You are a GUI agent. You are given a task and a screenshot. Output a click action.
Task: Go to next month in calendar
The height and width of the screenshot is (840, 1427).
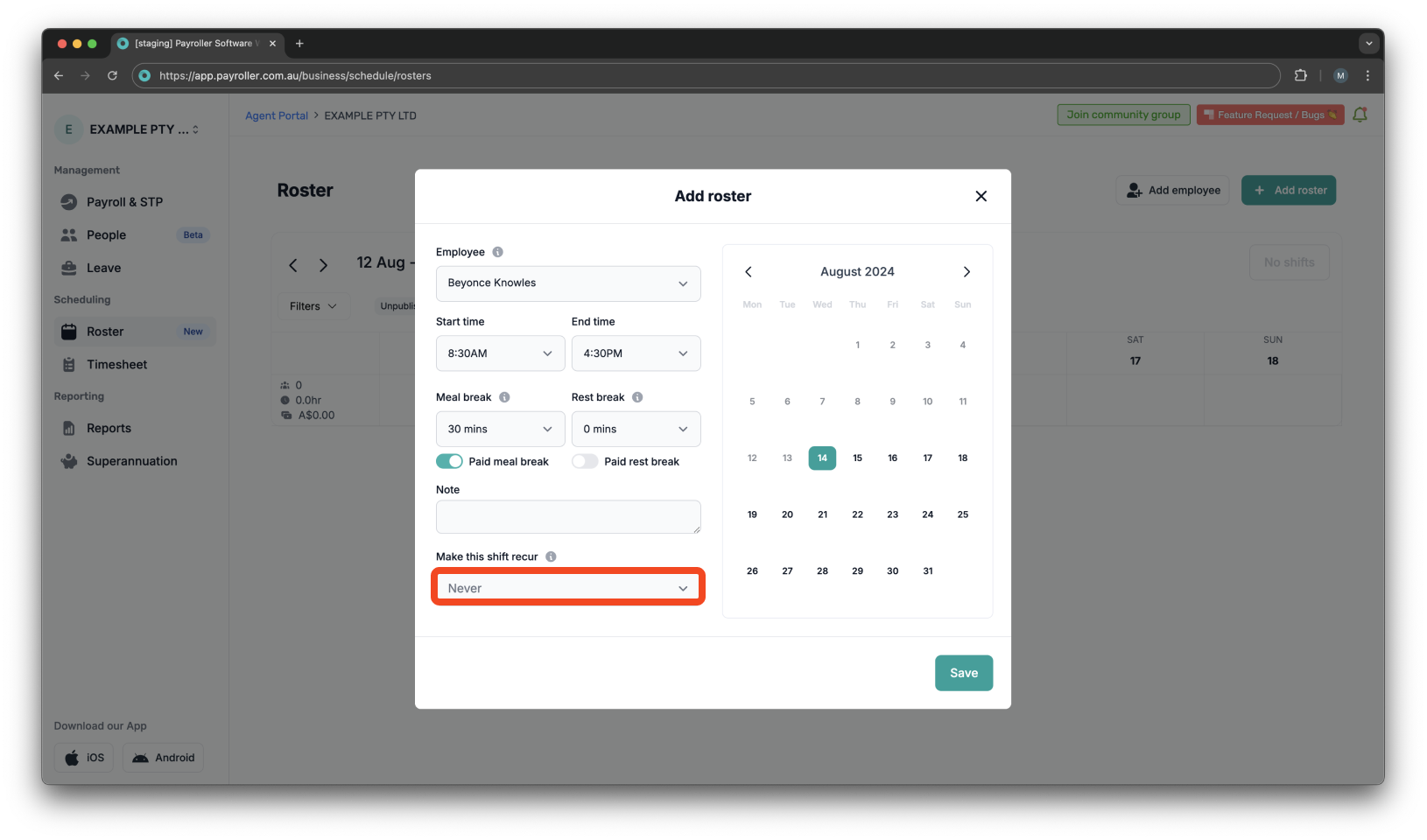tap(967, 272)
